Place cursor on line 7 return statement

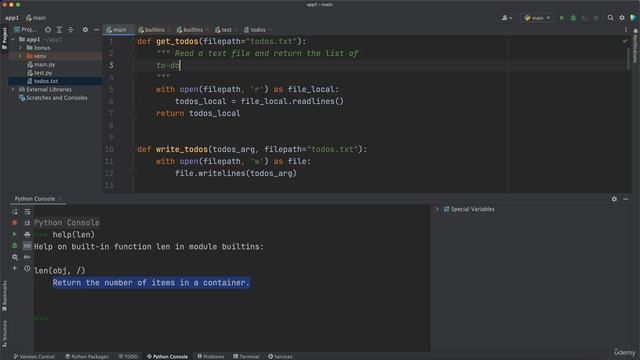click(x=198, y=113)
